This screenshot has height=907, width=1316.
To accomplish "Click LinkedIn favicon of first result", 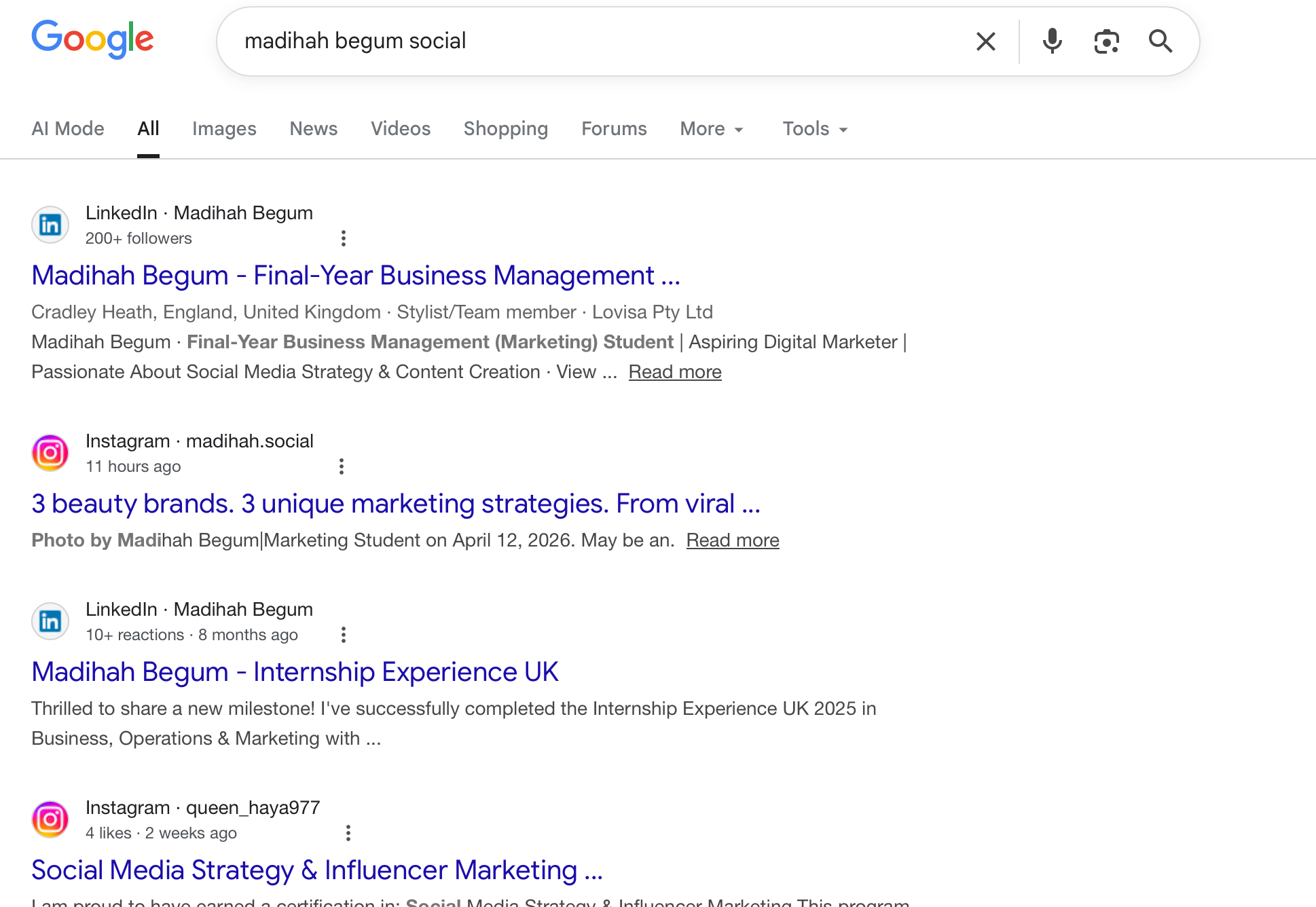I will click(50, 225).
